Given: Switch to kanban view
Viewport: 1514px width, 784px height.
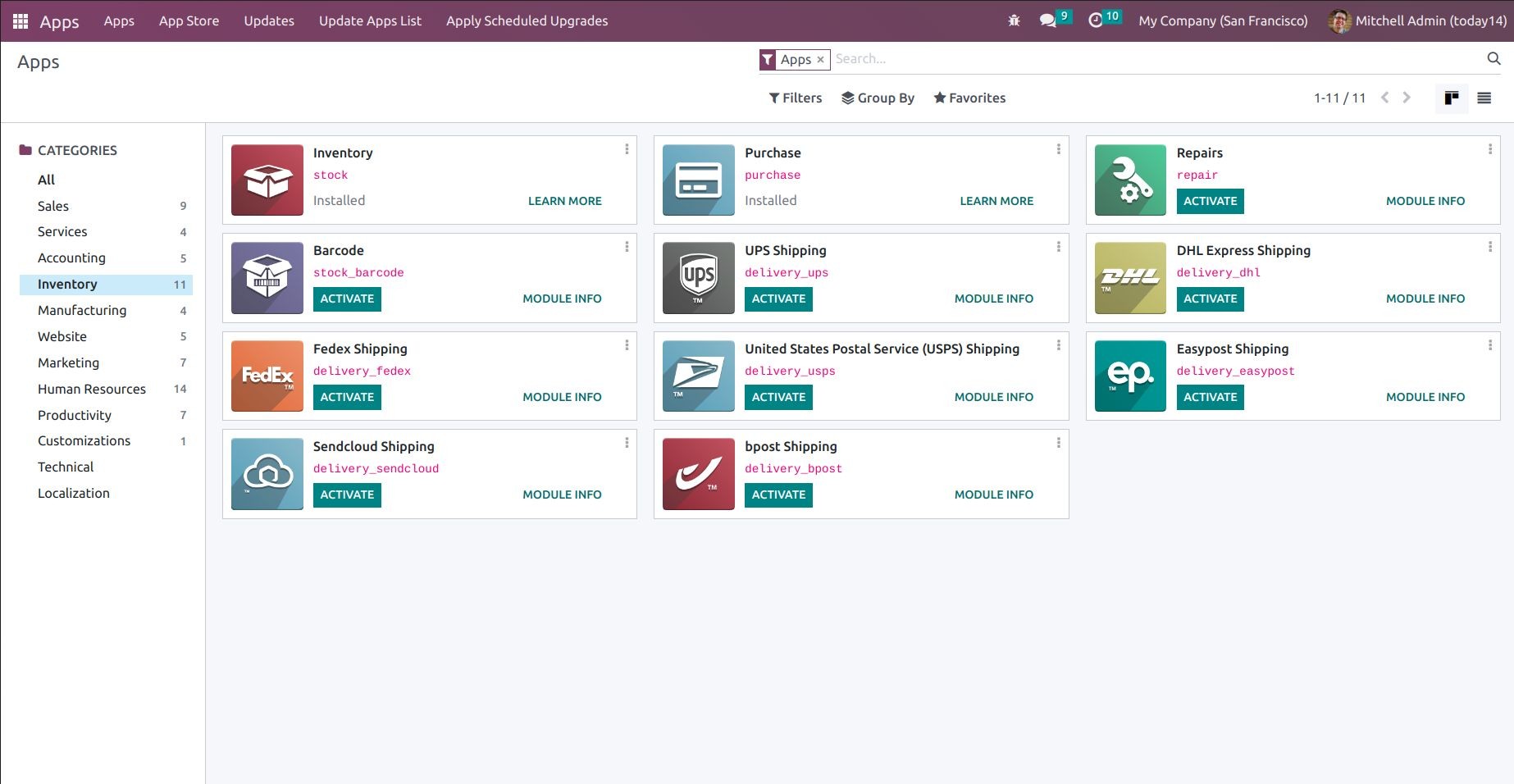Looking at the screenshot, I should (1452, 98).
